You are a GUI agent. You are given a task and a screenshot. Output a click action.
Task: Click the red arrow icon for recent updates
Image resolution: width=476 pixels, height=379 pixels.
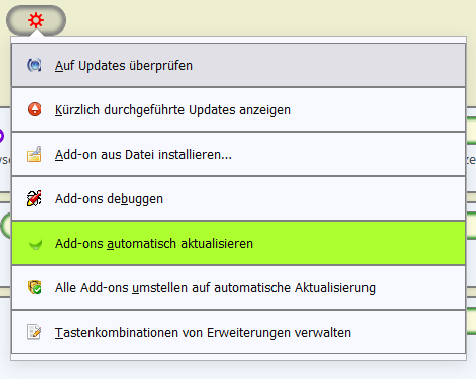(34, 109)
